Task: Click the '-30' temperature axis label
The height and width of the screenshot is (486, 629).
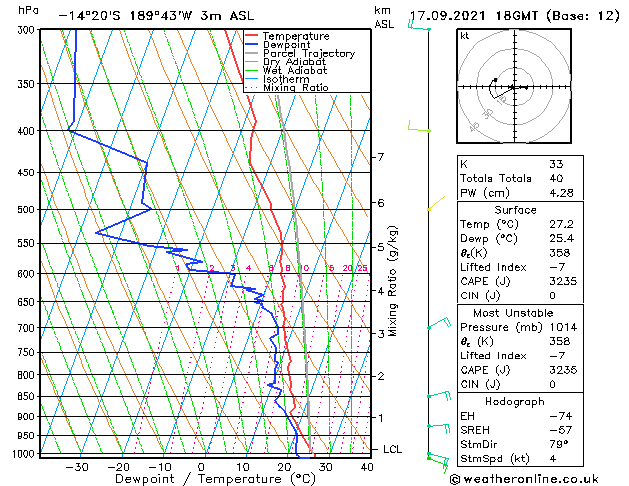Action: pos(77,467)
